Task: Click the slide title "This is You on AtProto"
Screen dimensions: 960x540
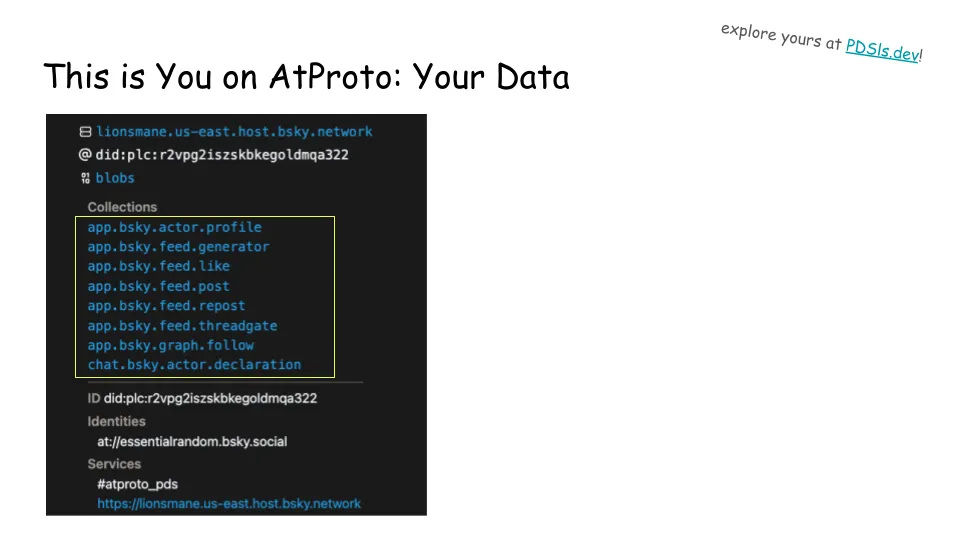Action: pyautogui.click(x=306, y=77)
